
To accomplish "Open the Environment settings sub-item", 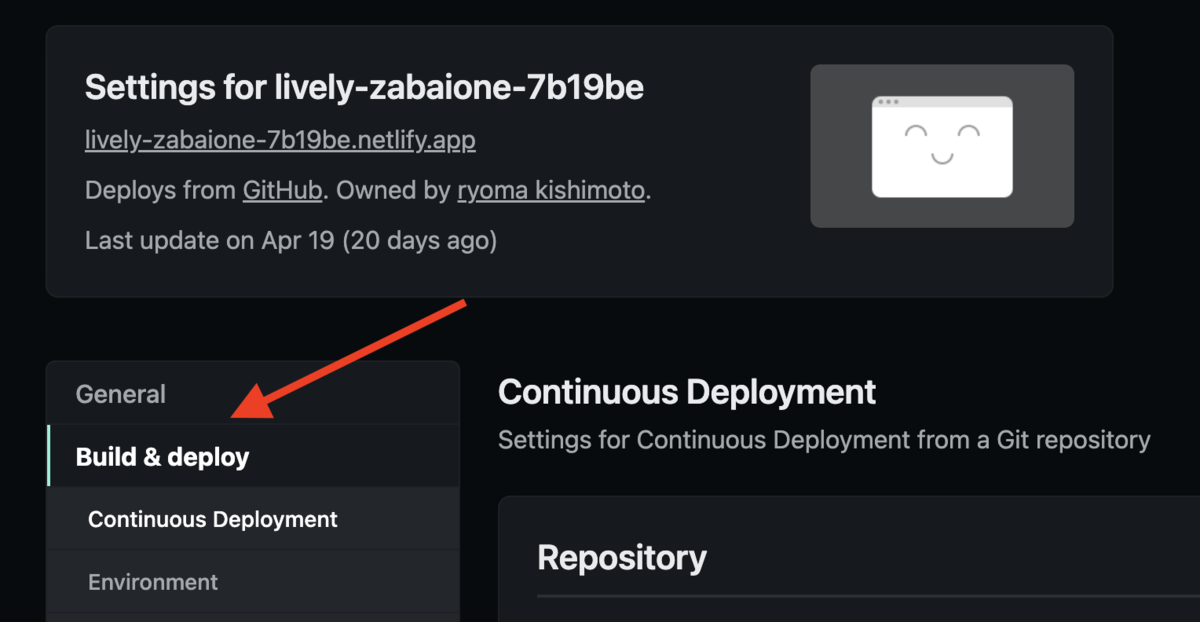I will coord(153,582).
